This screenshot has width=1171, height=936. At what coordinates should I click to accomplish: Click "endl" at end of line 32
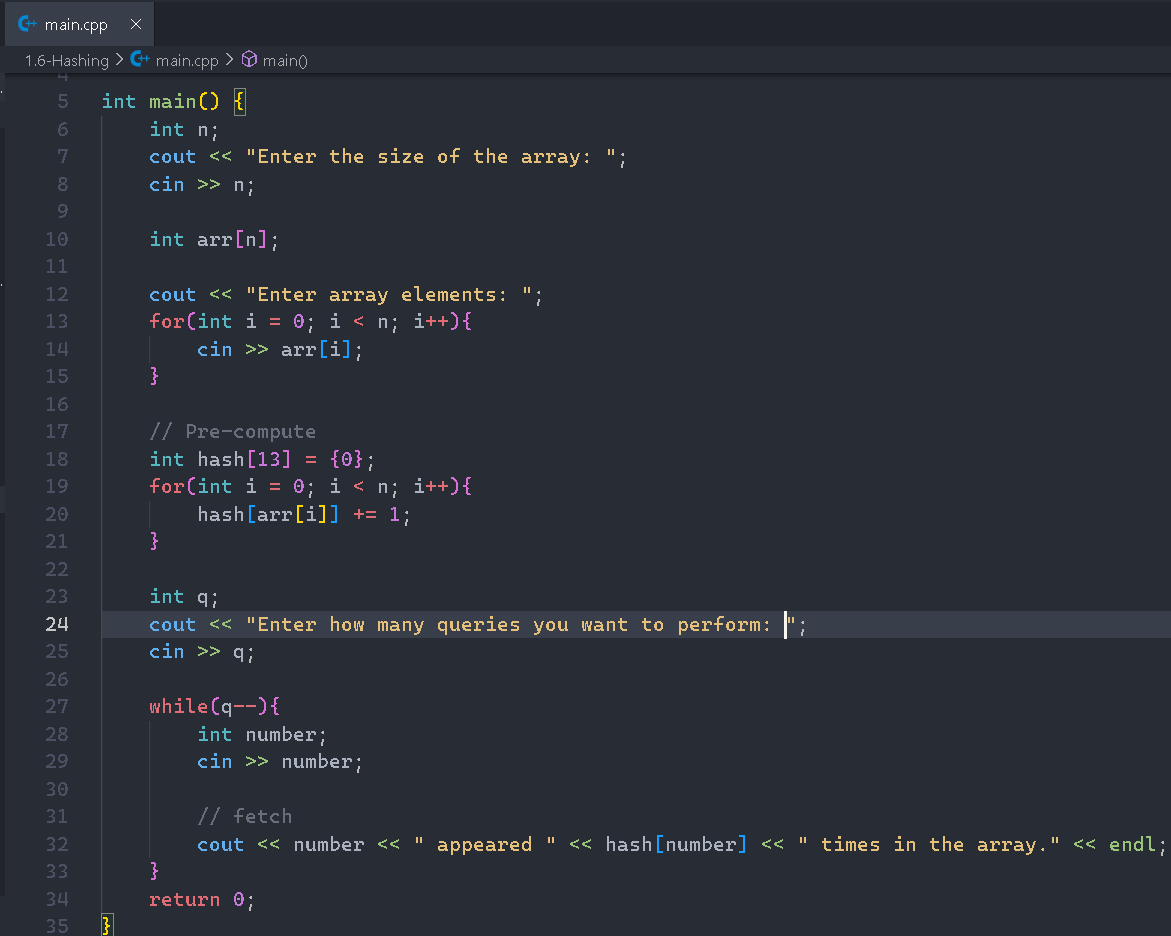1132,844
